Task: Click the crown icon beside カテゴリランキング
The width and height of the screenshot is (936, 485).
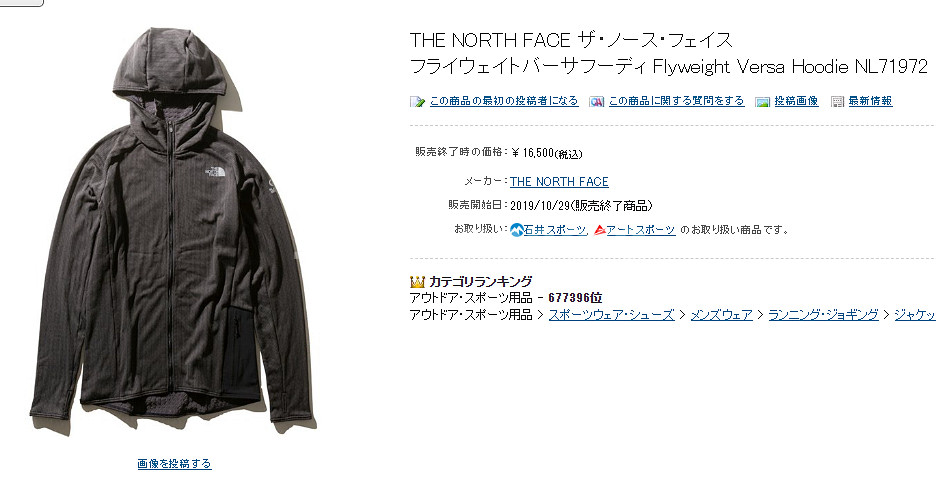Action: coord(417,281)
